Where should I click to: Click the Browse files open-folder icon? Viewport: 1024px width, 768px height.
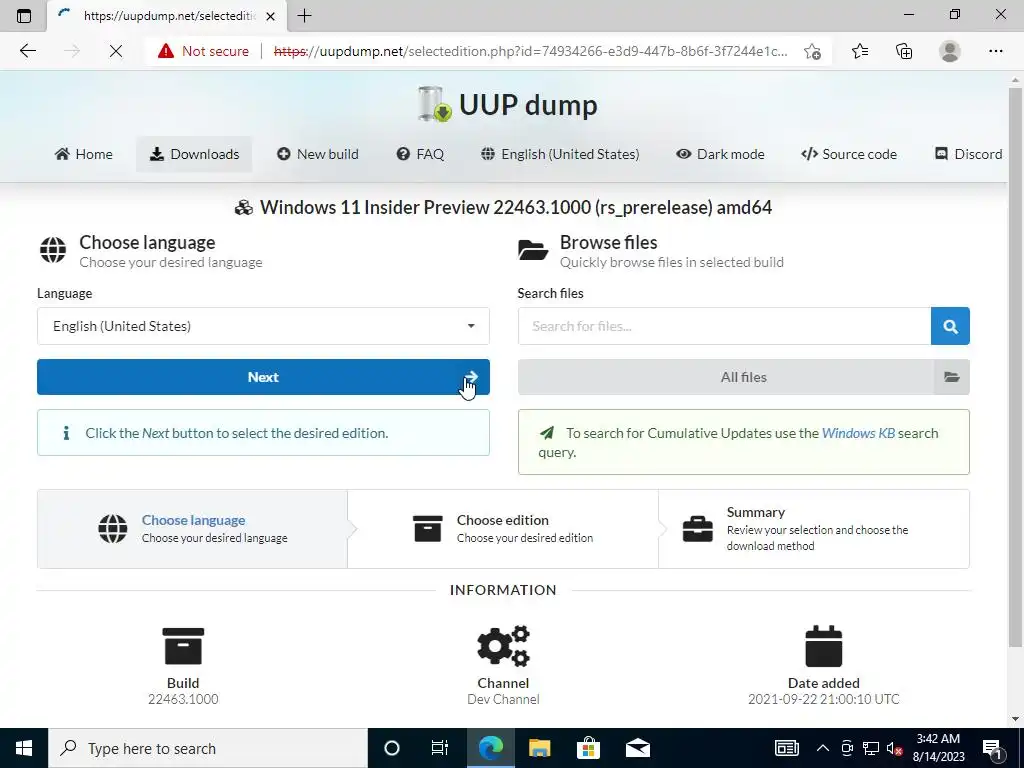[x=533, y=250]
